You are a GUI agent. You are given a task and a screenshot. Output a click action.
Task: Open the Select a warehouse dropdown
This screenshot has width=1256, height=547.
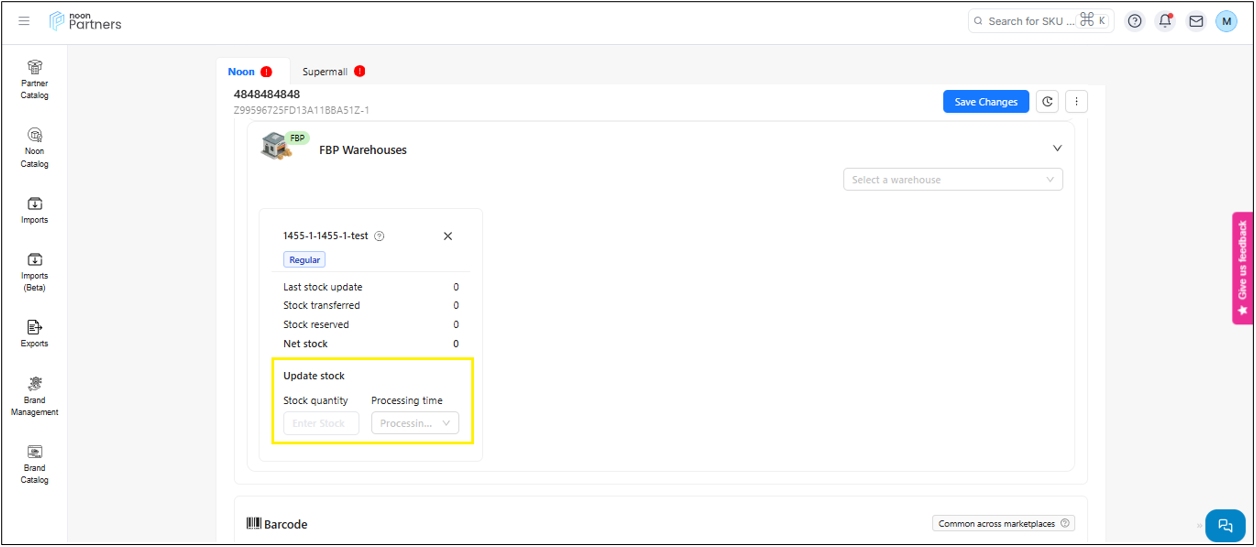(x=952, y=180)
